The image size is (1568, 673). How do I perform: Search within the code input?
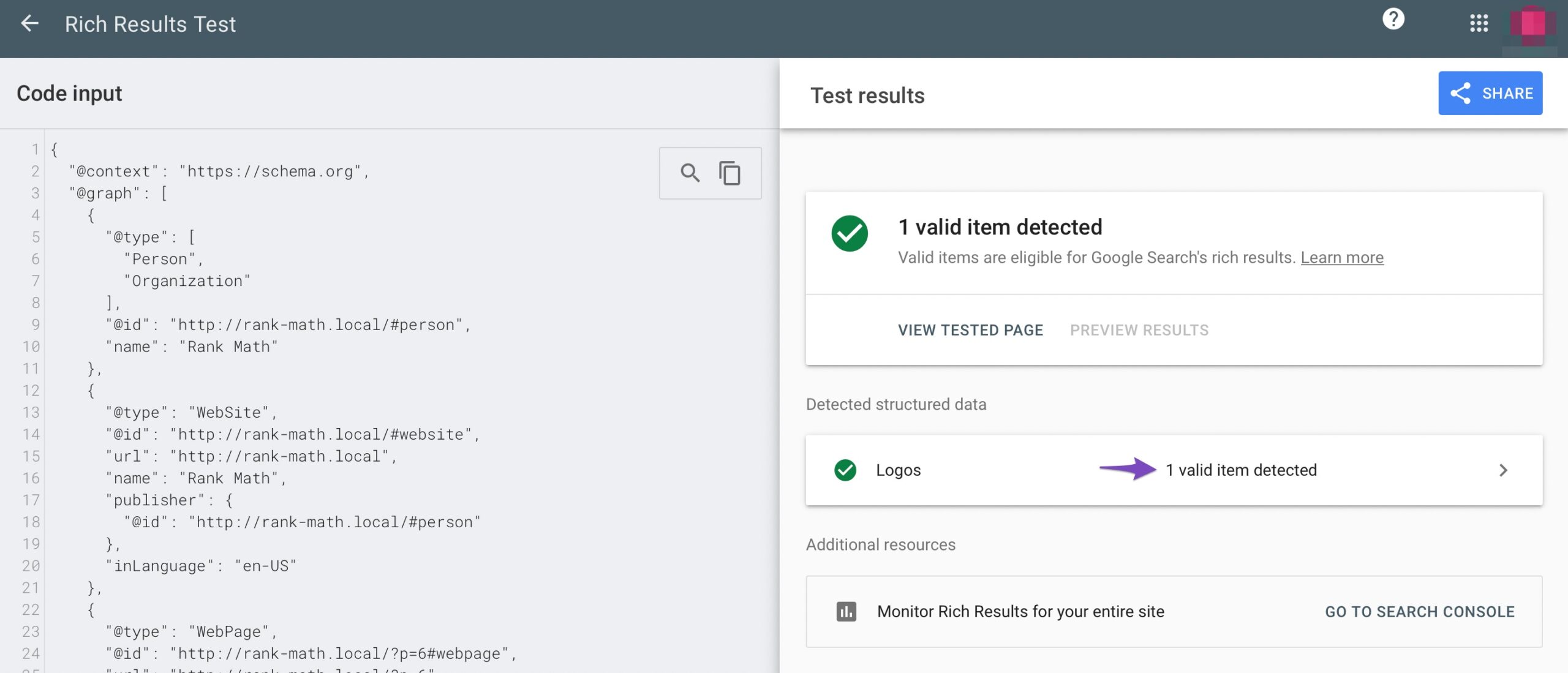tap(690, 173)
